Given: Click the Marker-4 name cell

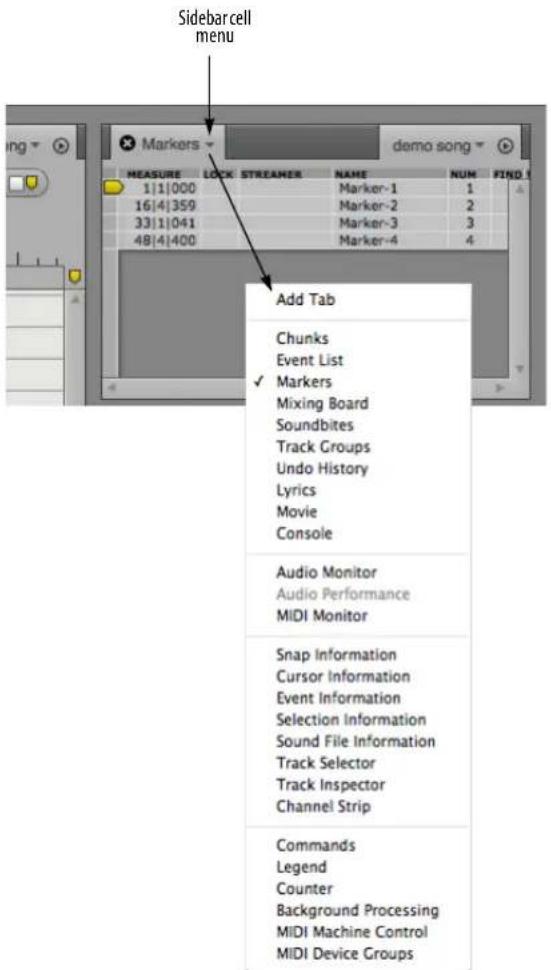Looking at the screenshot, I should click(x=368, y=240).
